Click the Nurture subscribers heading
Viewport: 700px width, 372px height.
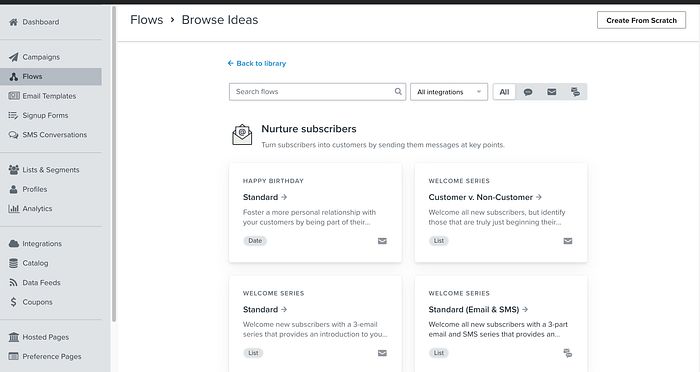coord(309,129)
